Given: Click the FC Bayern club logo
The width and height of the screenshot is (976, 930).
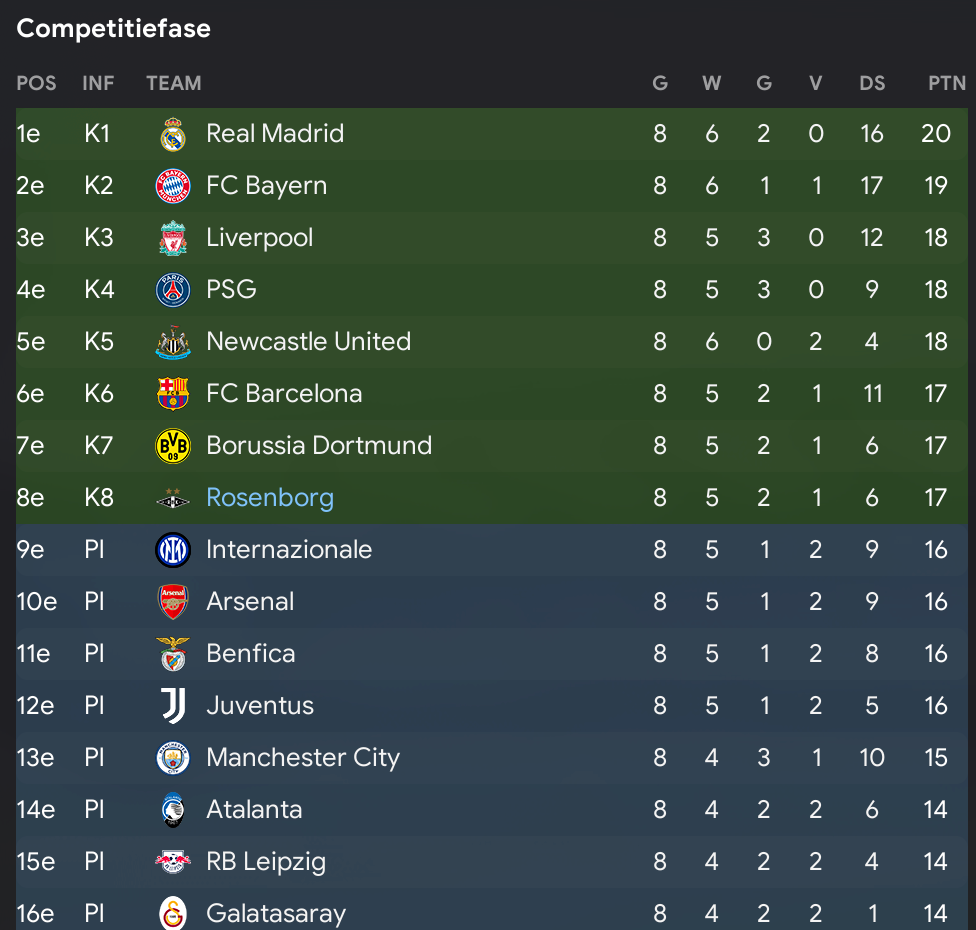Looking at the screenshot, I should point(173,186).
